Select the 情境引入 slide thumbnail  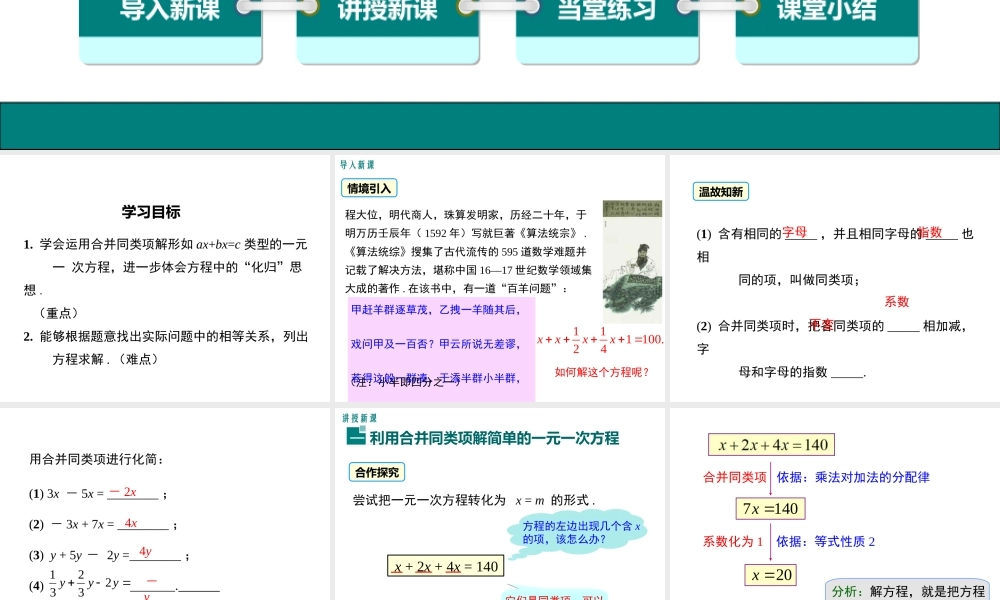pos(500,279)
